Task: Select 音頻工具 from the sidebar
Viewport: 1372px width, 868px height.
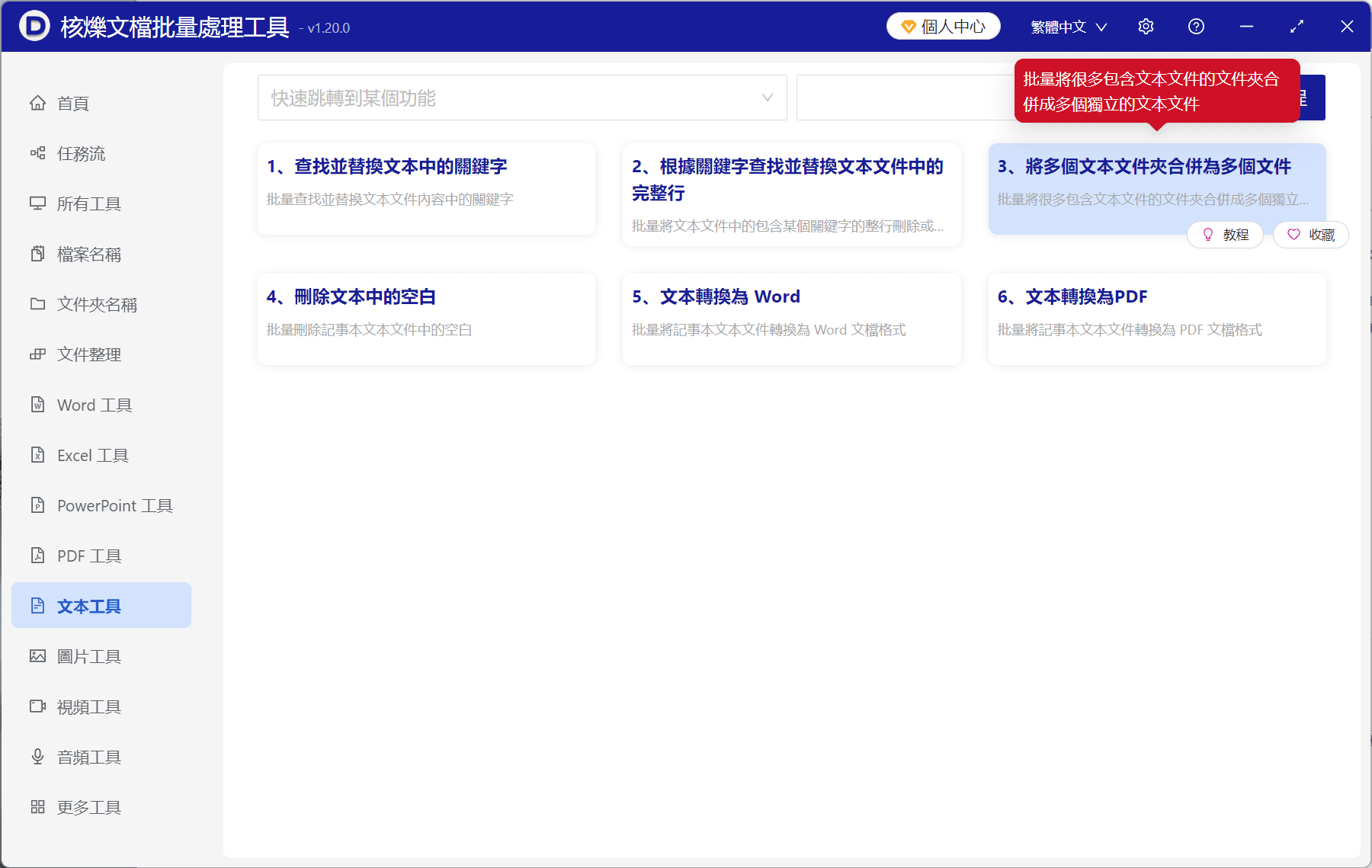Action: coord(88,756)
